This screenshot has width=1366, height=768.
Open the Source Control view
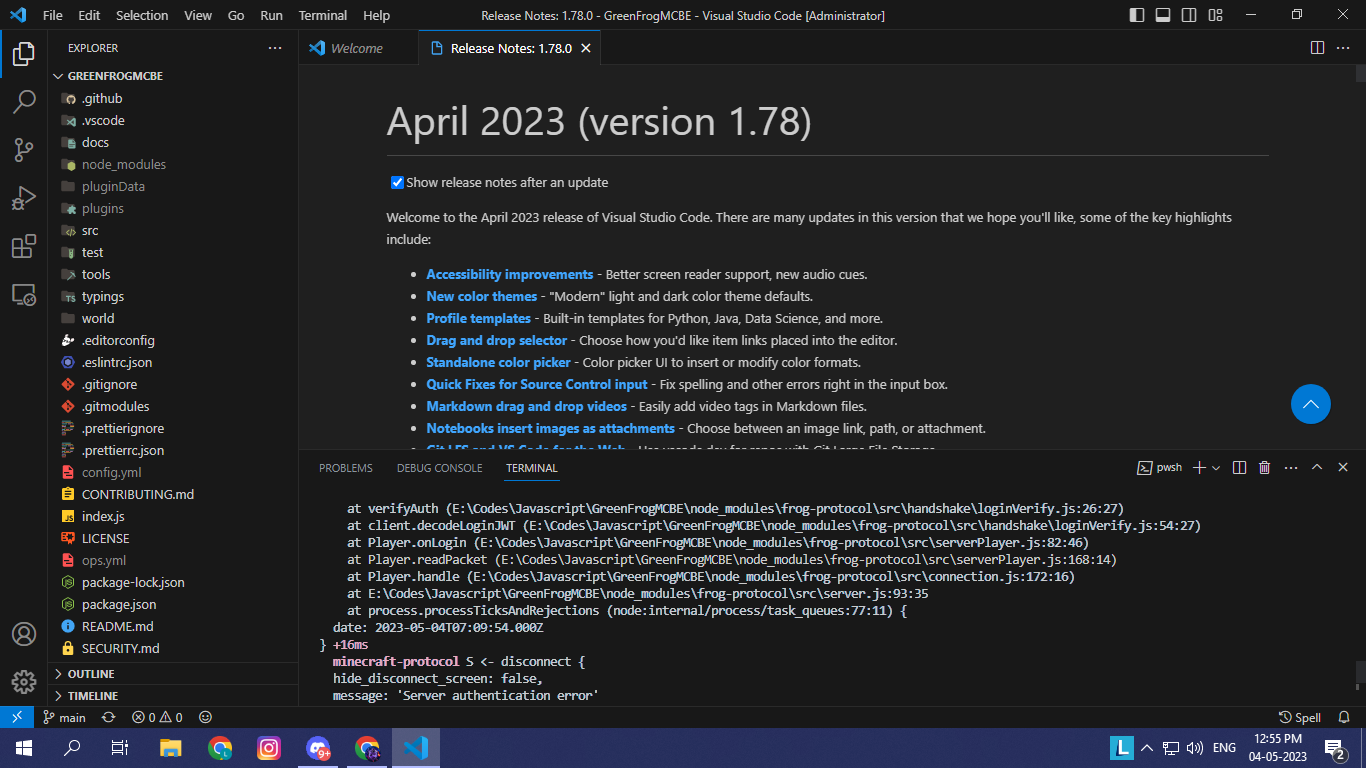24,149
